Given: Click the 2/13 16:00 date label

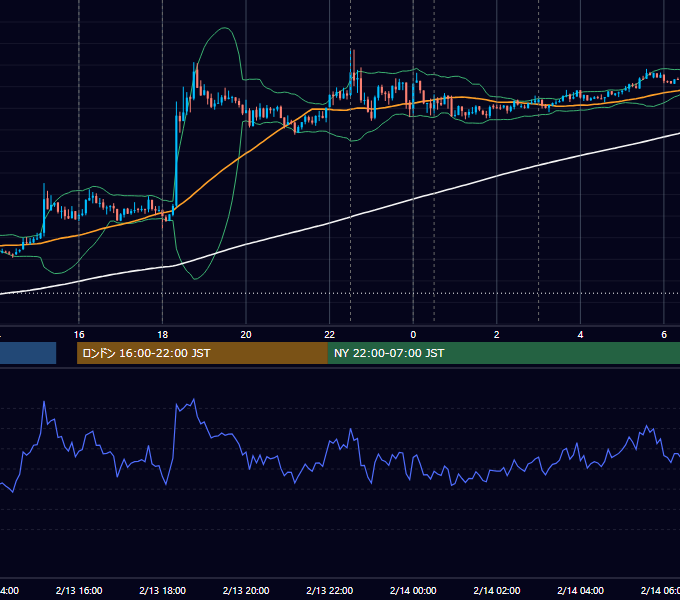Looking at the screenshot, I should 79,590.
